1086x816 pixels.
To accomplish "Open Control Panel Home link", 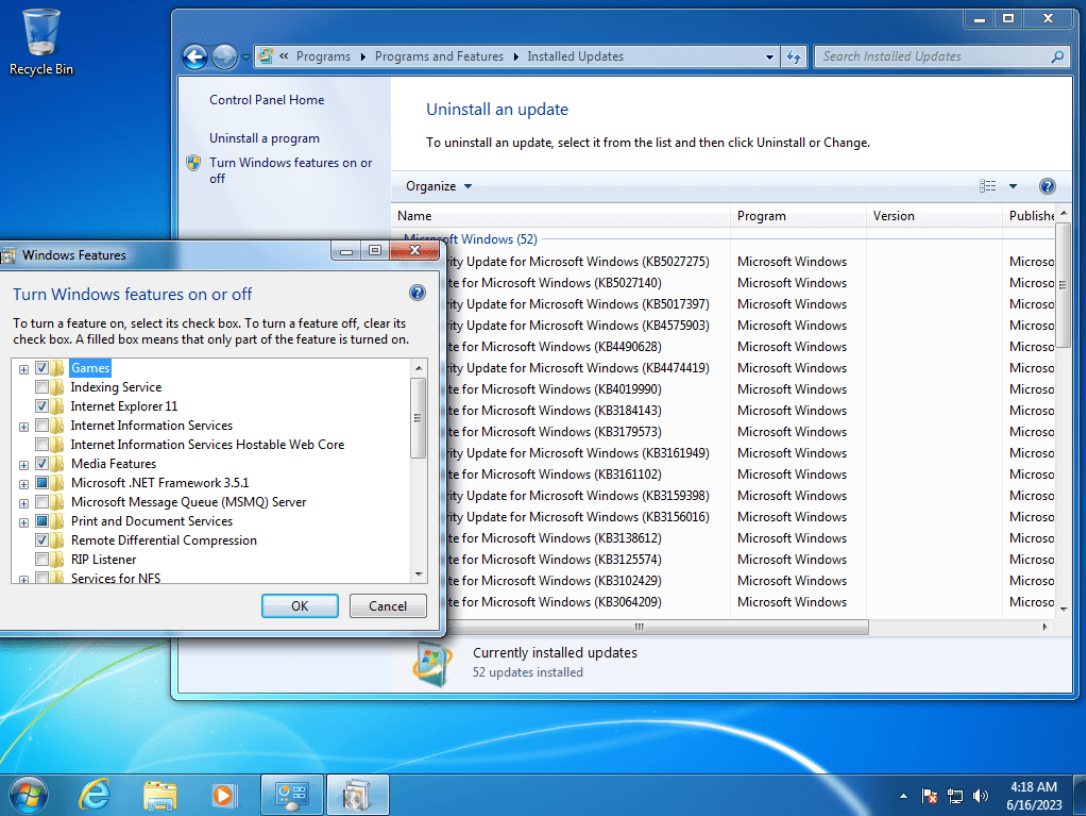I will coord(267,100).
